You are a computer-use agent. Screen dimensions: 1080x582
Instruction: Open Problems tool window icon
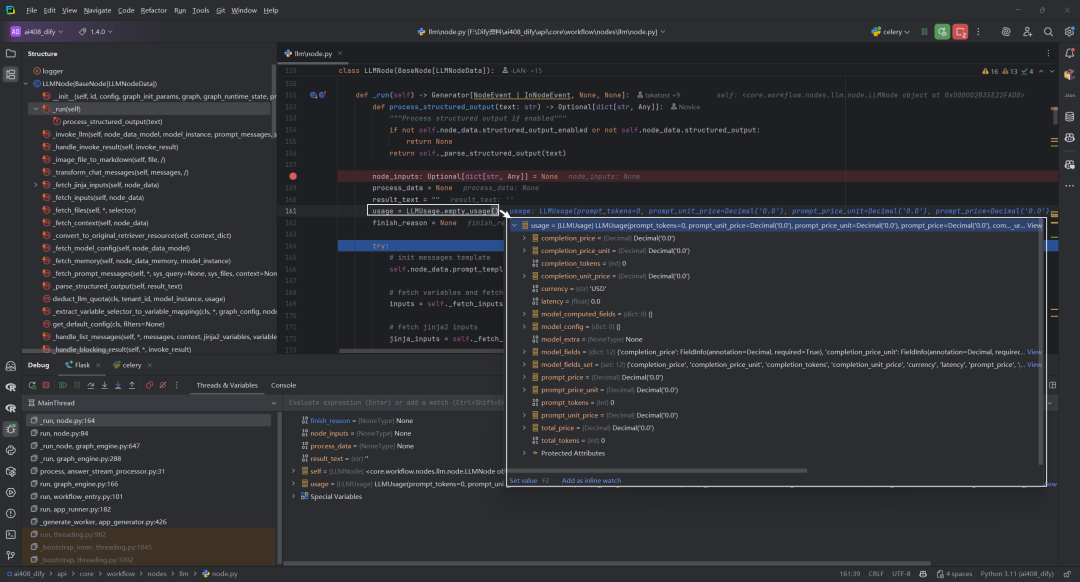click(10, 513)
